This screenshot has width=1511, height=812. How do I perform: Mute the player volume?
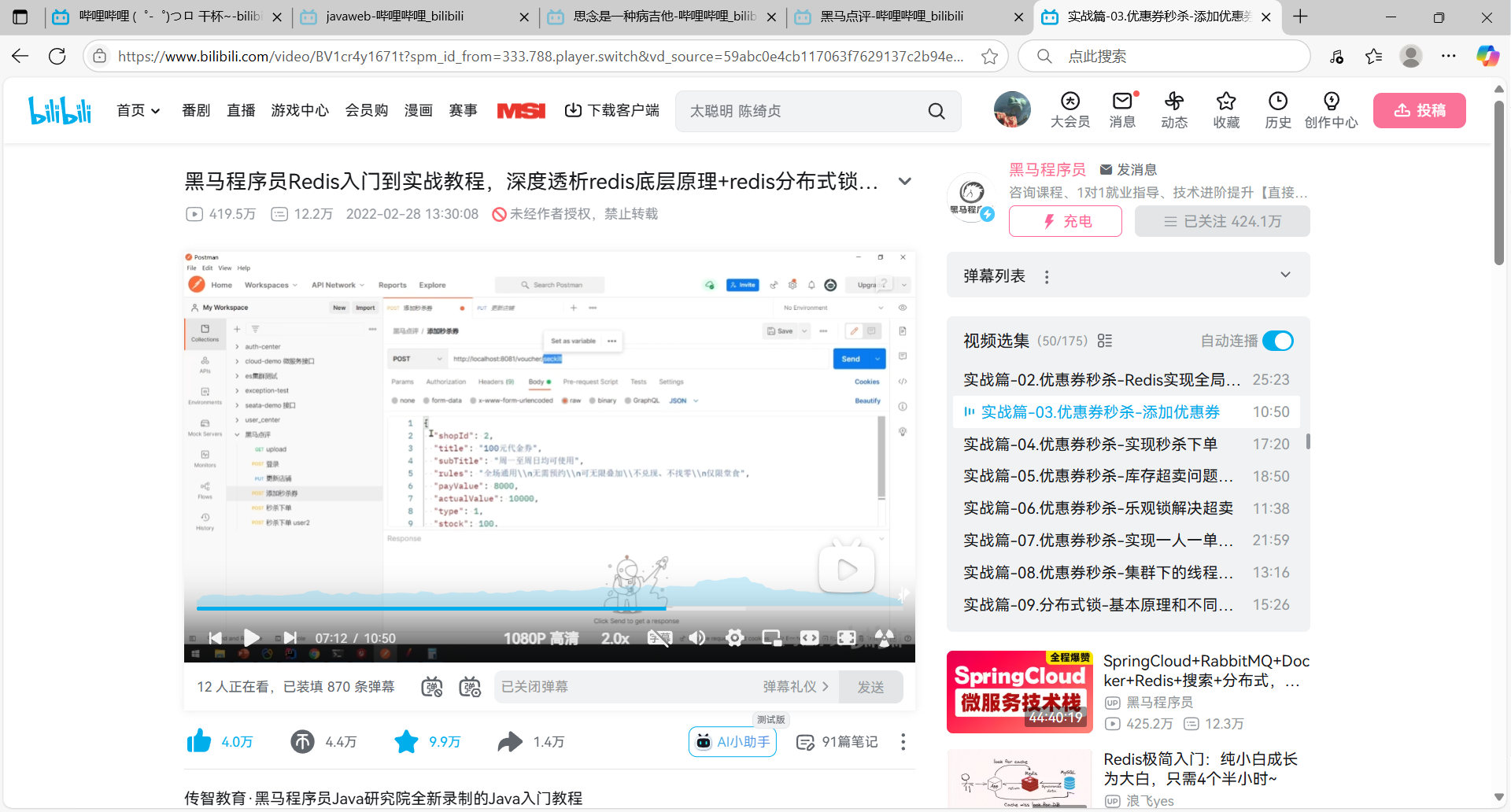[x=696, y=638]
